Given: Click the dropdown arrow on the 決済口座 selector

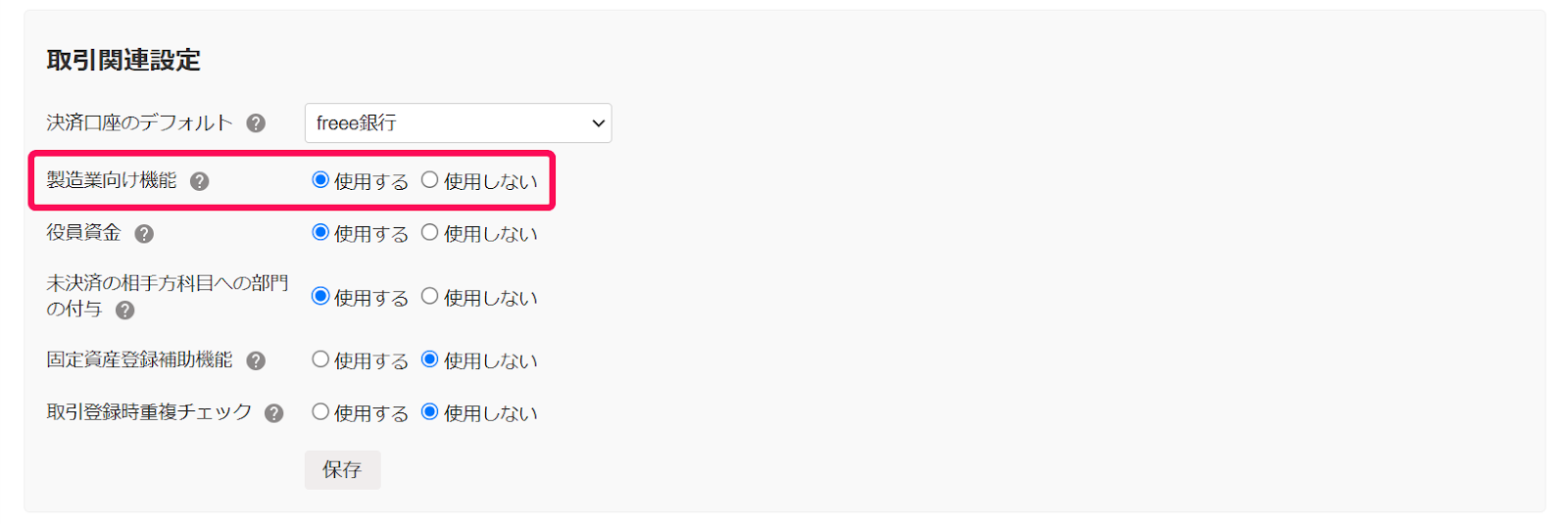Looking at the screenshot, I should [598, 123].
